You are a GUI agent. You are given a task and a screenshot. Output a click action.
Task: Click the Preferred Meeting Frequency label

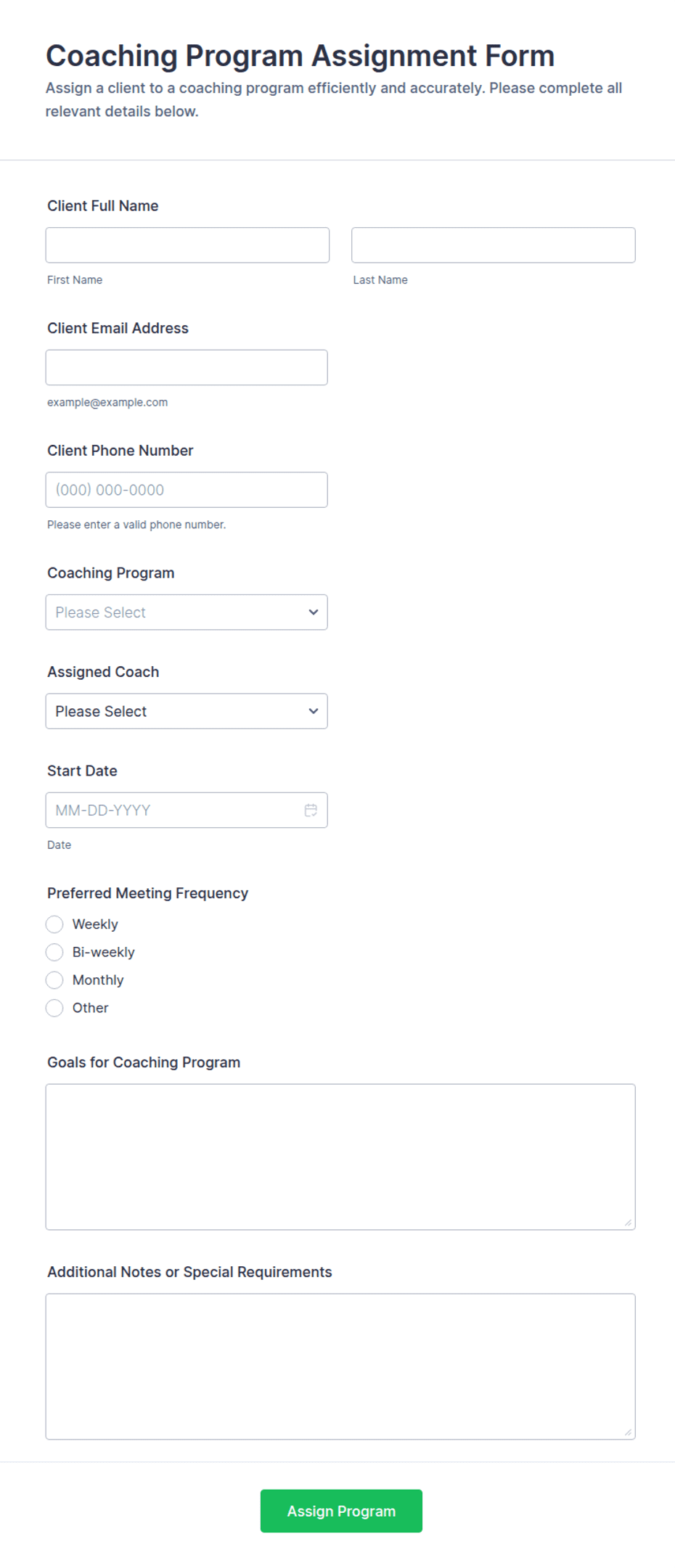click(148, 893)
